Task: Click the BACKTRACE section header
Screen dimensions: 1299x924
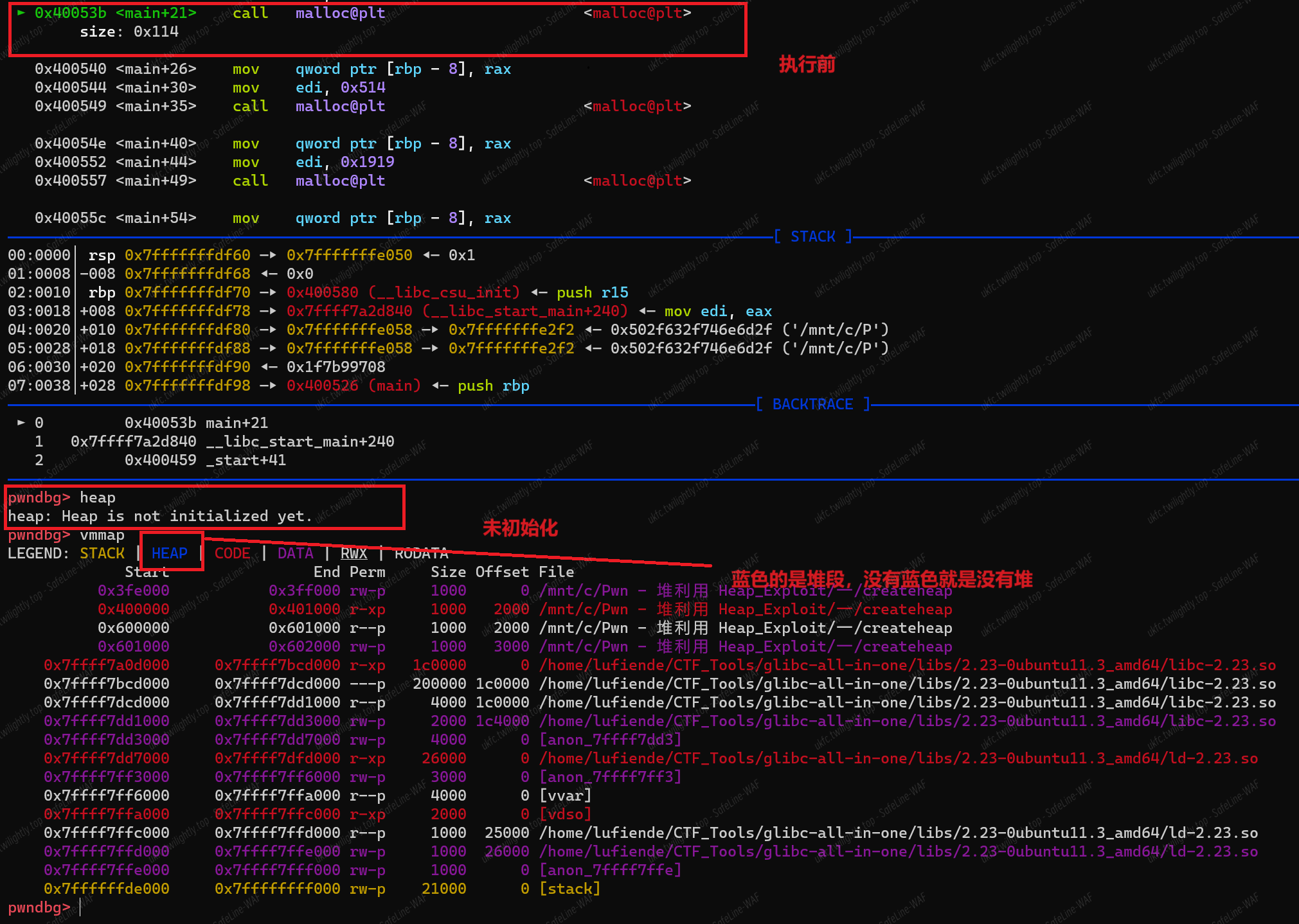Action: pos(812,404)
